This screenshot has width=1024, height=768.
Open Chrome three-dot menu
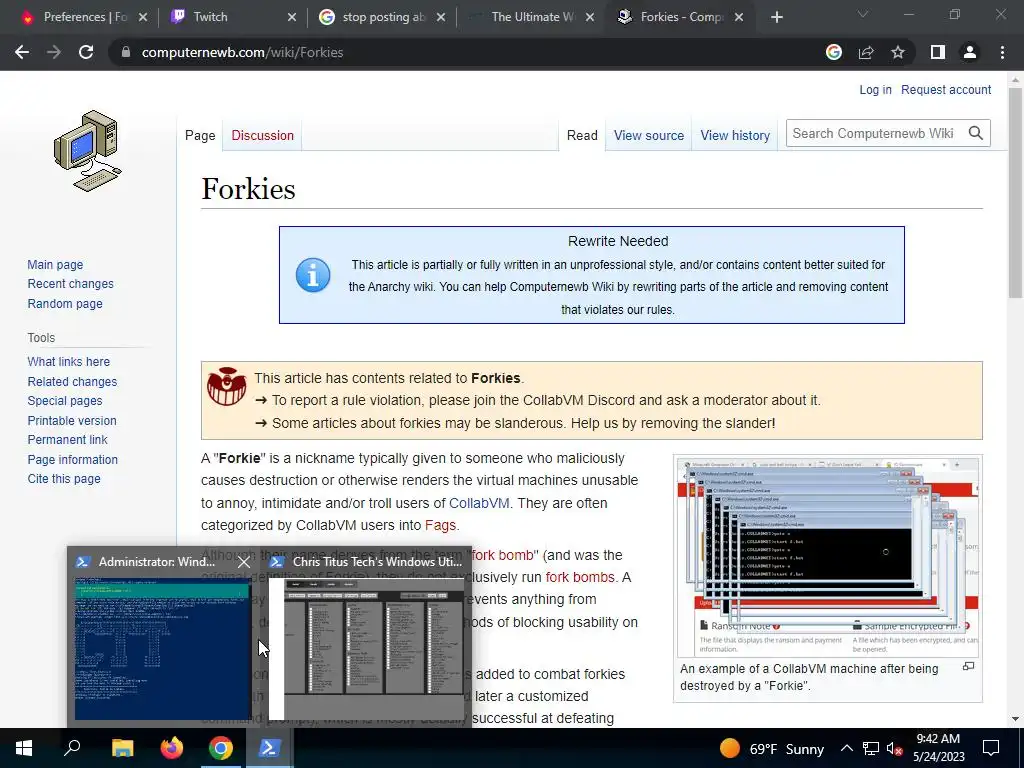tap(1002, 52)
